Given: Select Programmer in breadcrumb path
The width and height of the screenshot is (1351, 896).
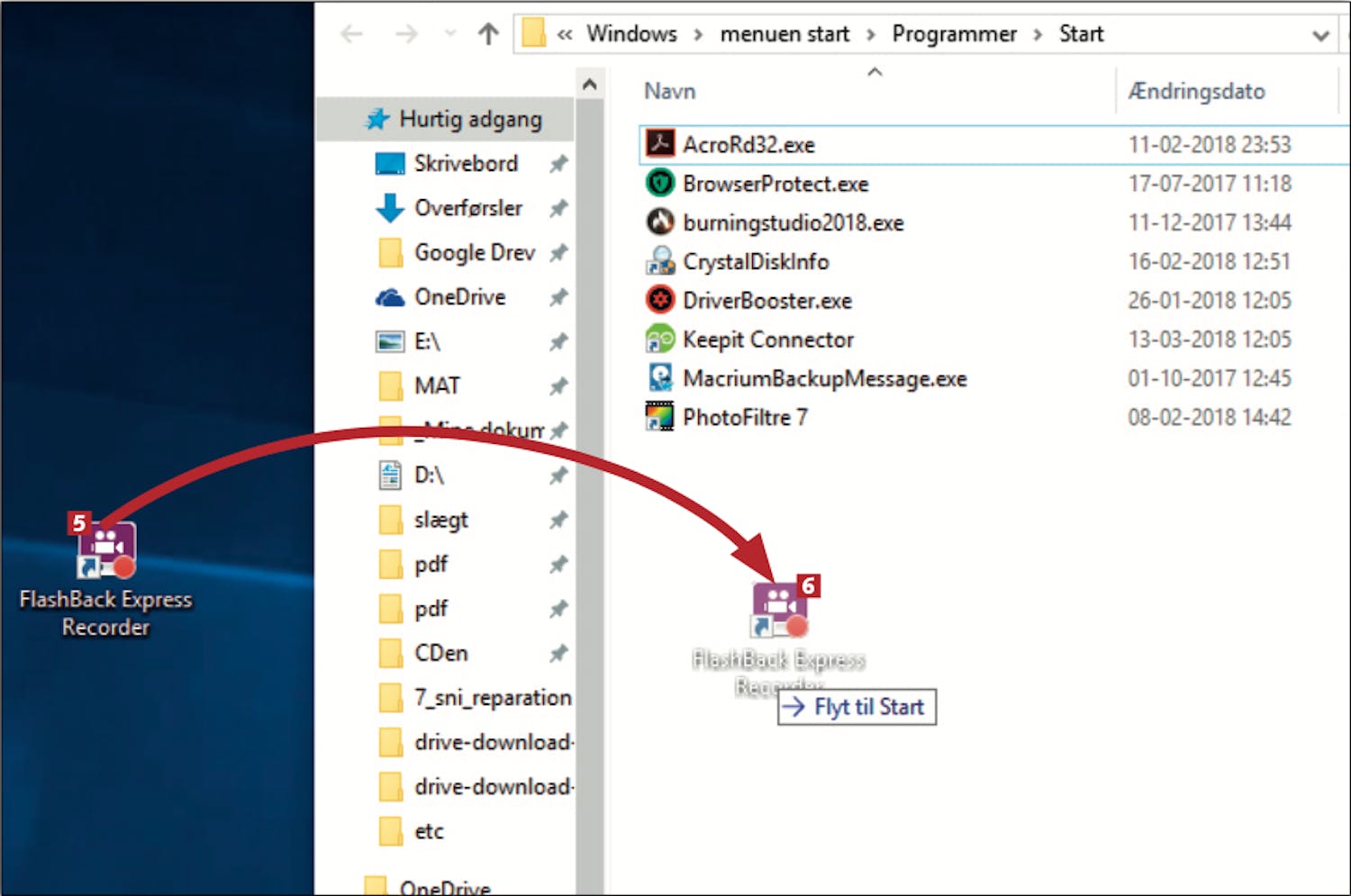Looking at the screenshot, I should 954,34.
